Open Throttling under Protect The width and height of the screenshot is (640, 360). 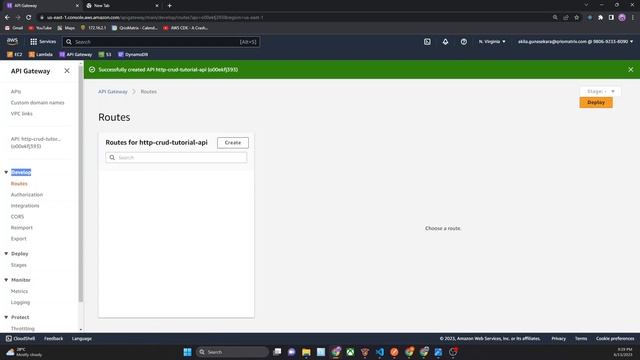23,329
